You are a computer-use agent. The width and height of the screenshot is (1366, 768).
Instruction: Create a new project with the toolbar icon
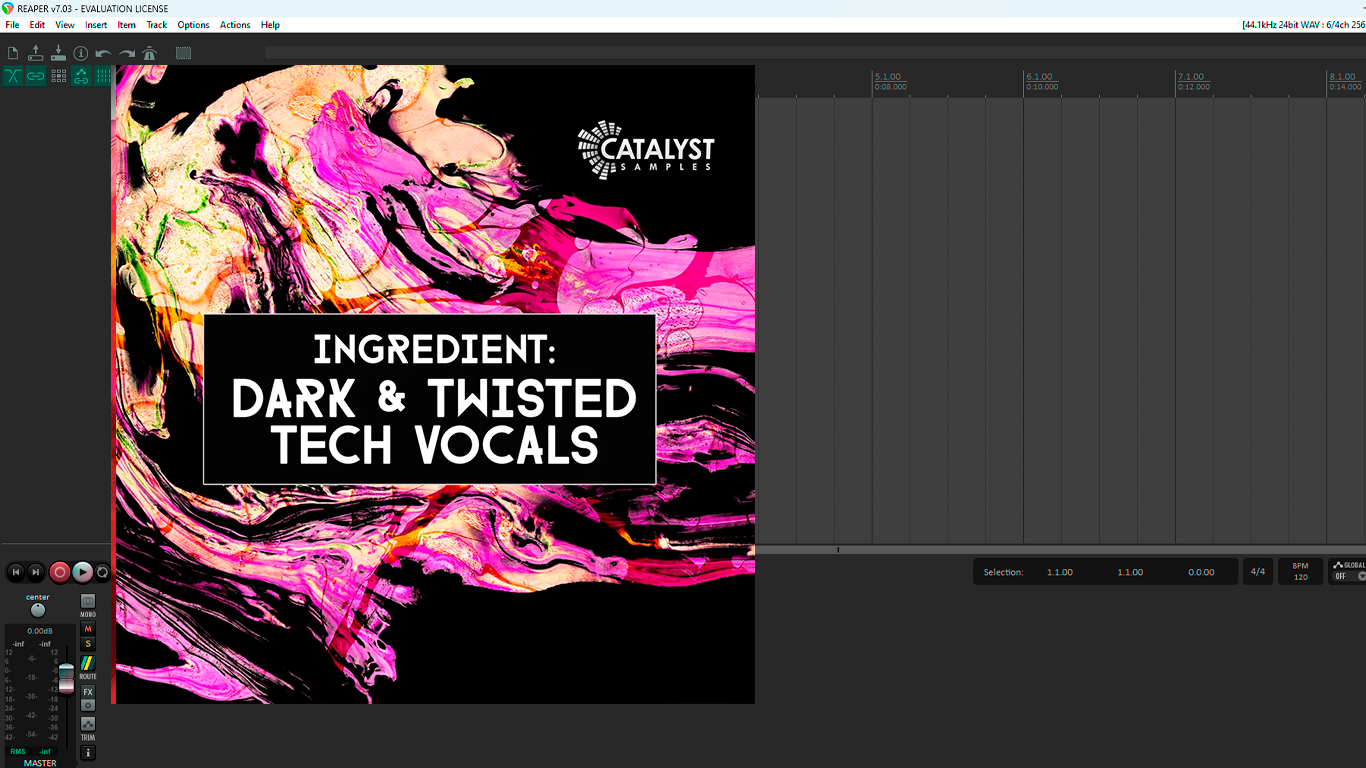13,53
